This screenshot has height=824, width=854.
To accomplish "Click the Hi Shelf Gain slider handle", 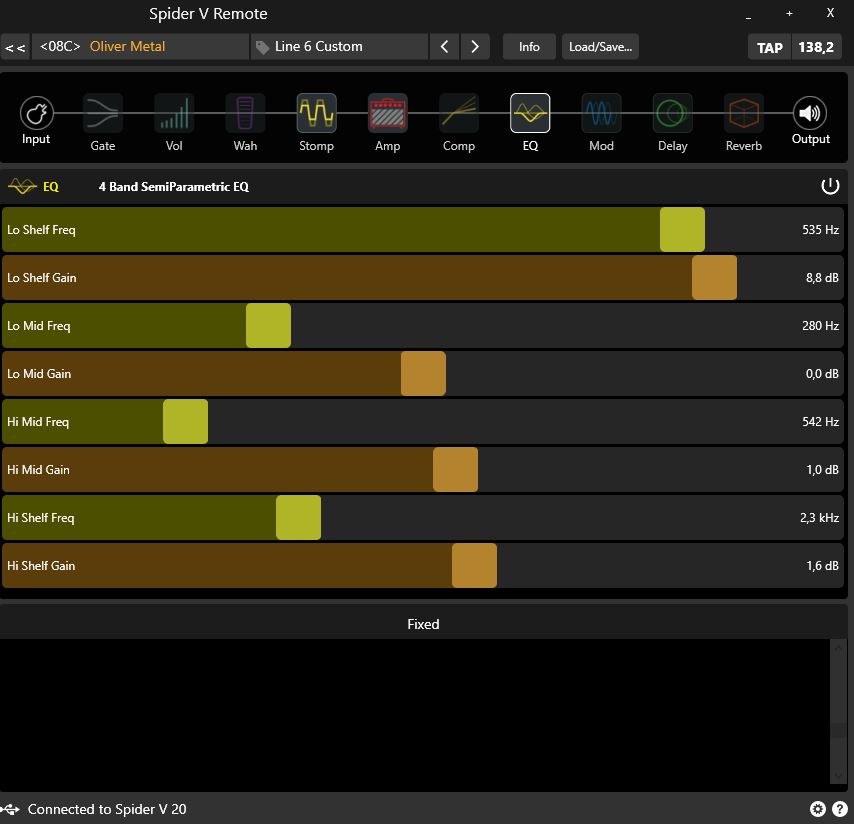I will 474,565.
